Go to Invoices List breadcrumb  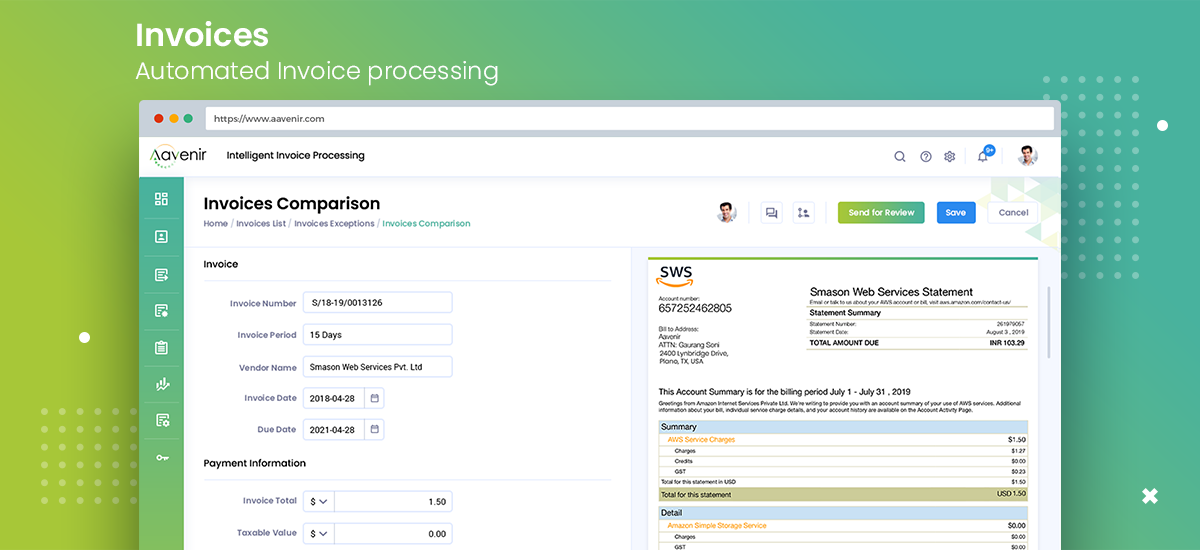(x=261, y=224)
